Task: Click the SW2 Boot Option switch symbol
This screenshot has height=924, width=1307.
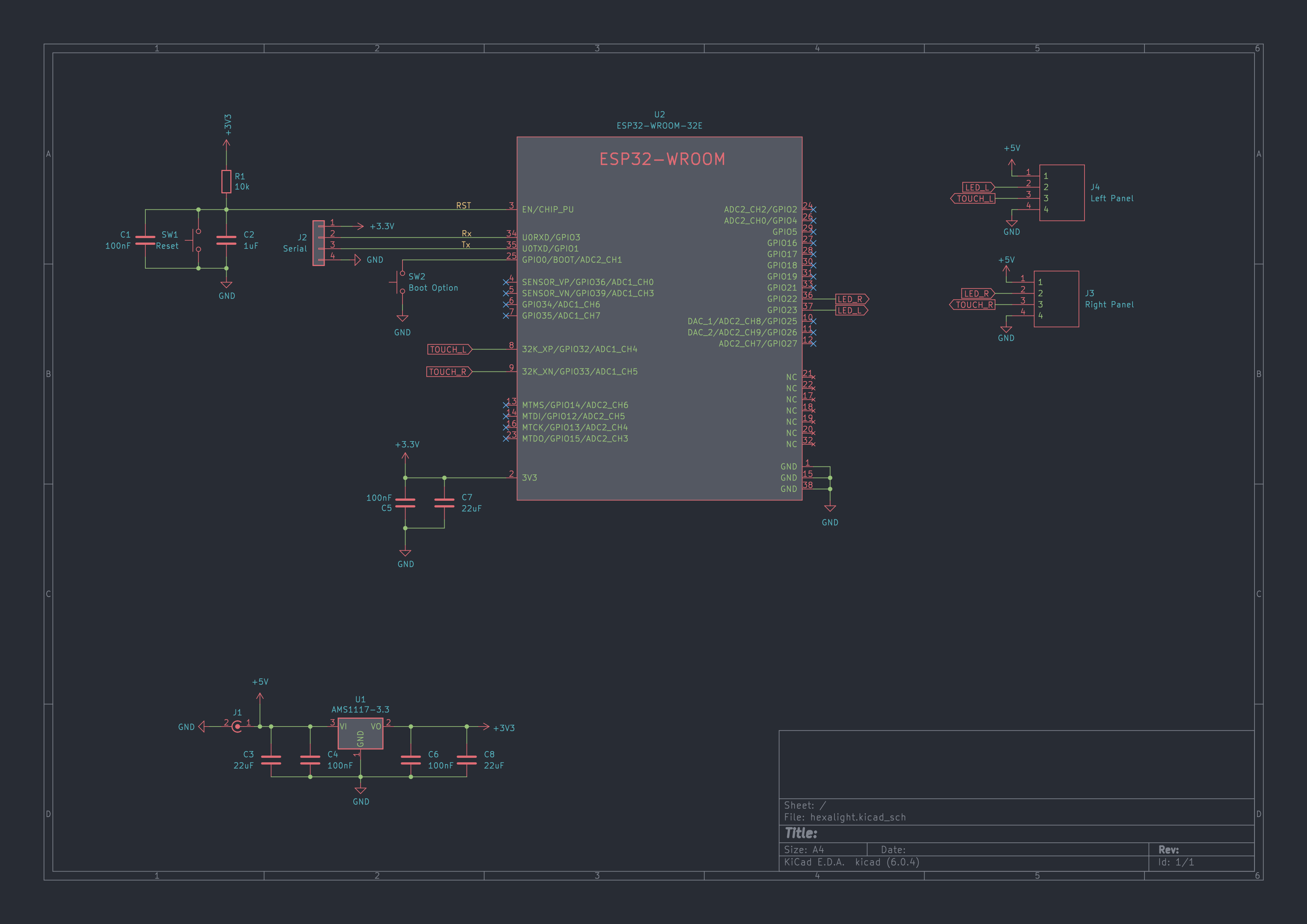Action: [401, 282]
